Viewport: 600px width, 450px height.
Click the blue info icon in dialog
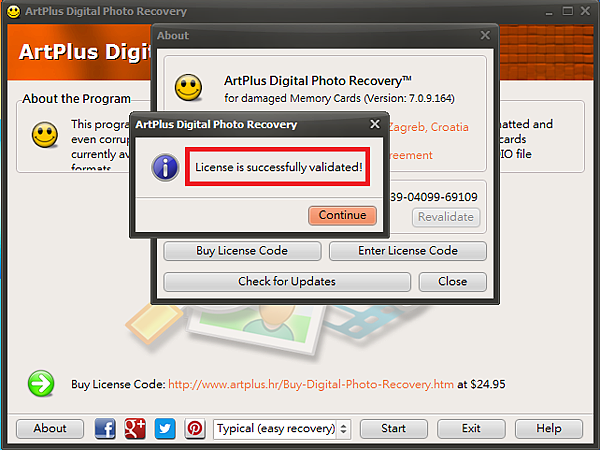165,167
